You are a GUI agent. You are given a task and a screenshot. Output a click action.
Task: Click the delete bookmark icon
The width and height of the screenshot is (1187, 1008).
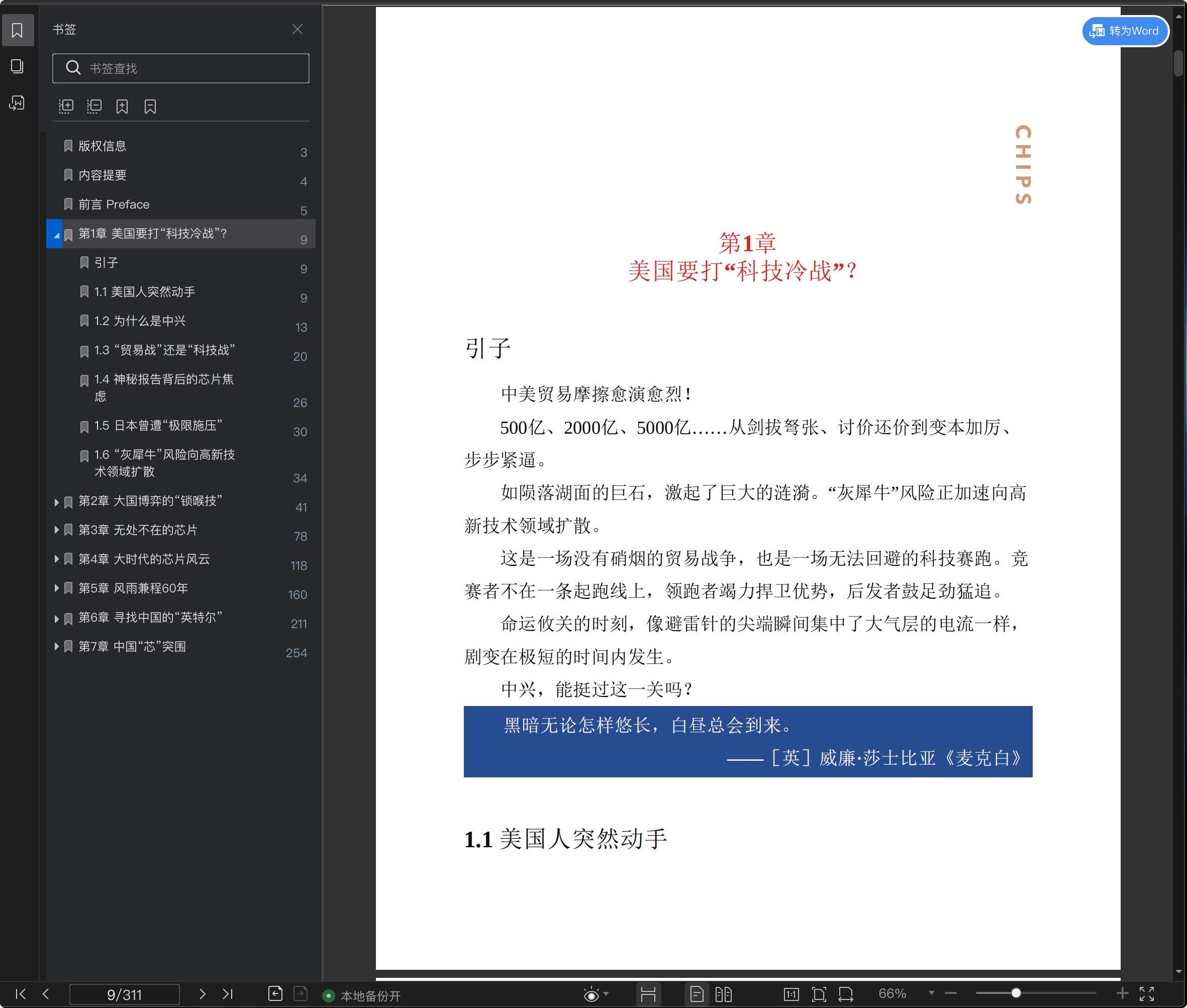(x=150, y=107)
